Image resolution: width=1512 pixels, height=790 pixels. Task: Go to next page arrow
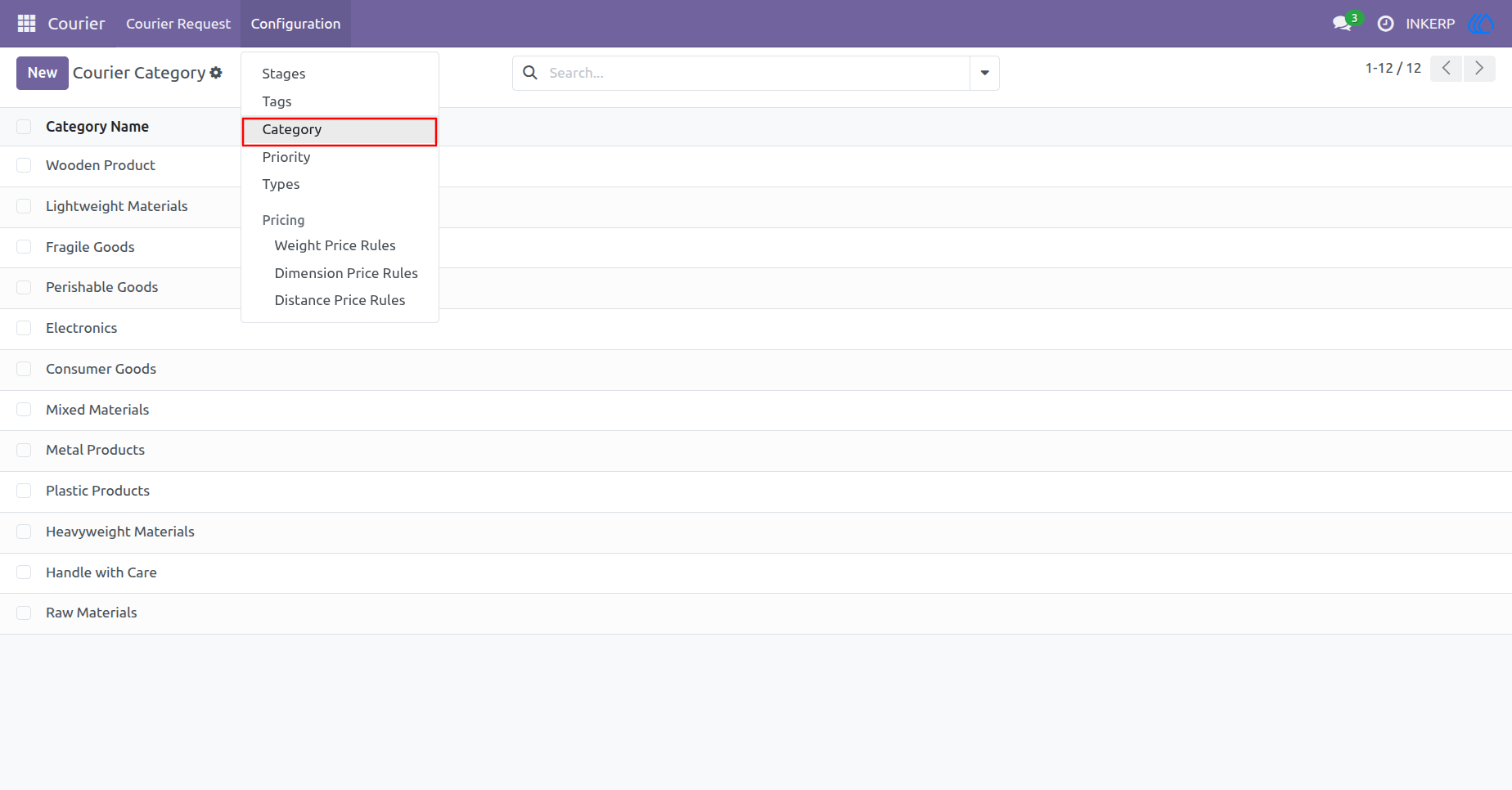point(1479,68)
